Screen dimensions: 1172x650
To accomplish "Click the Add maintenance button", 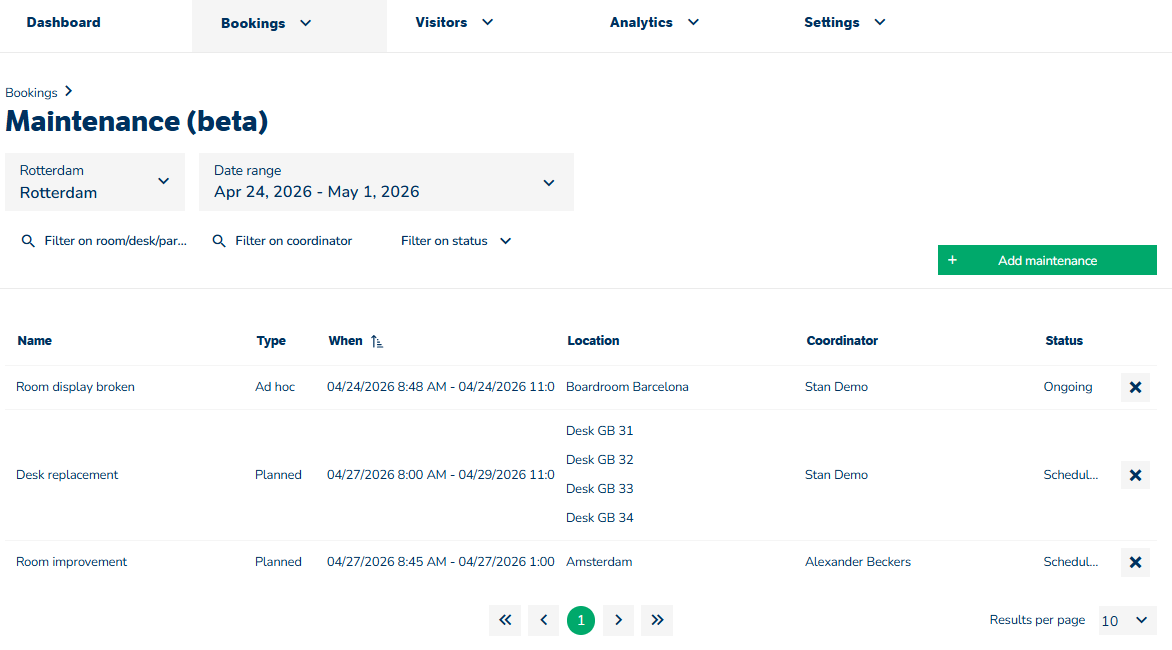I will point(1047,260).
